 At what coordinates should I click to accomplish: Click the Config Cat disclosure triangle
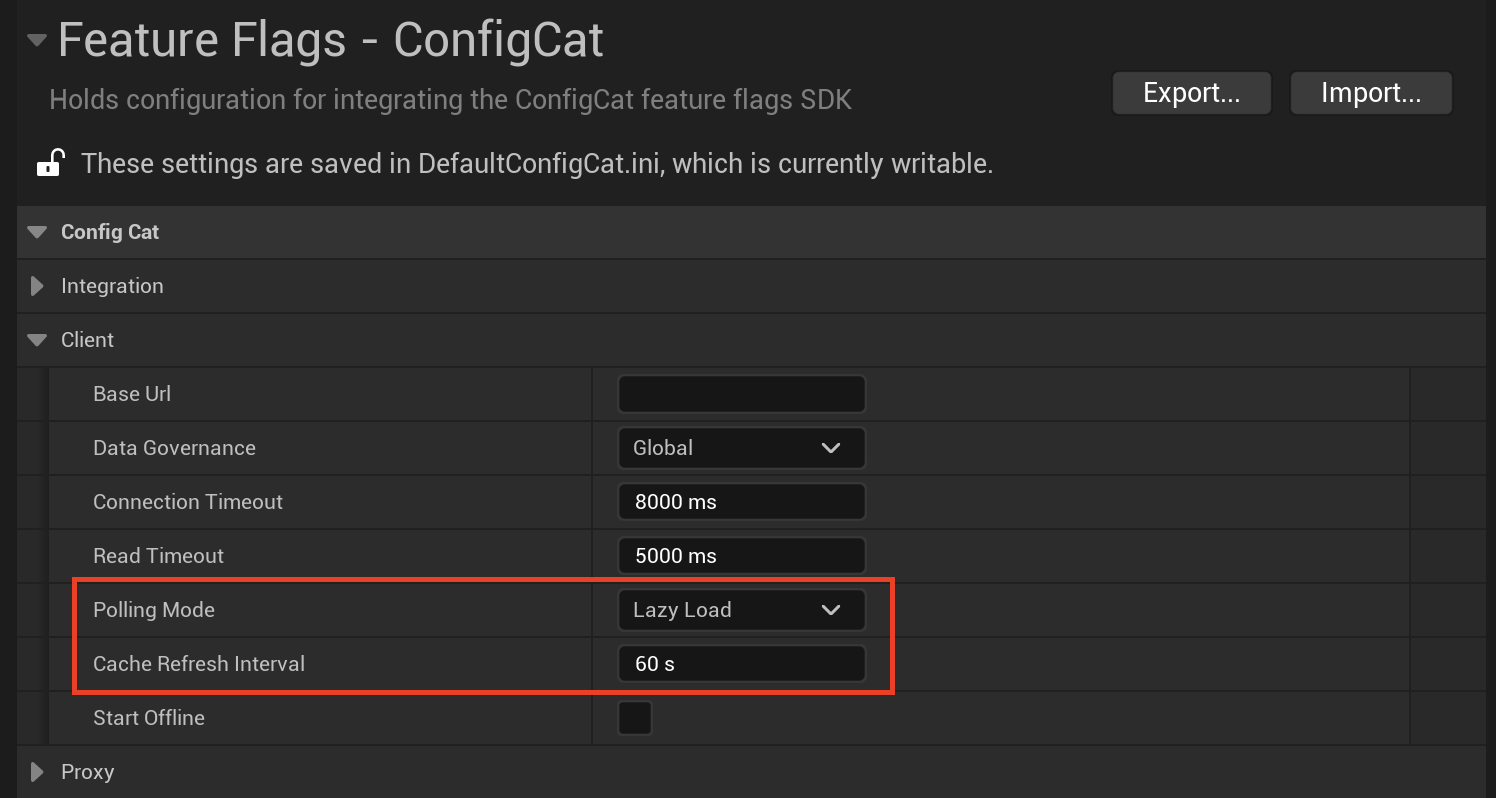[x=37, y=232]
